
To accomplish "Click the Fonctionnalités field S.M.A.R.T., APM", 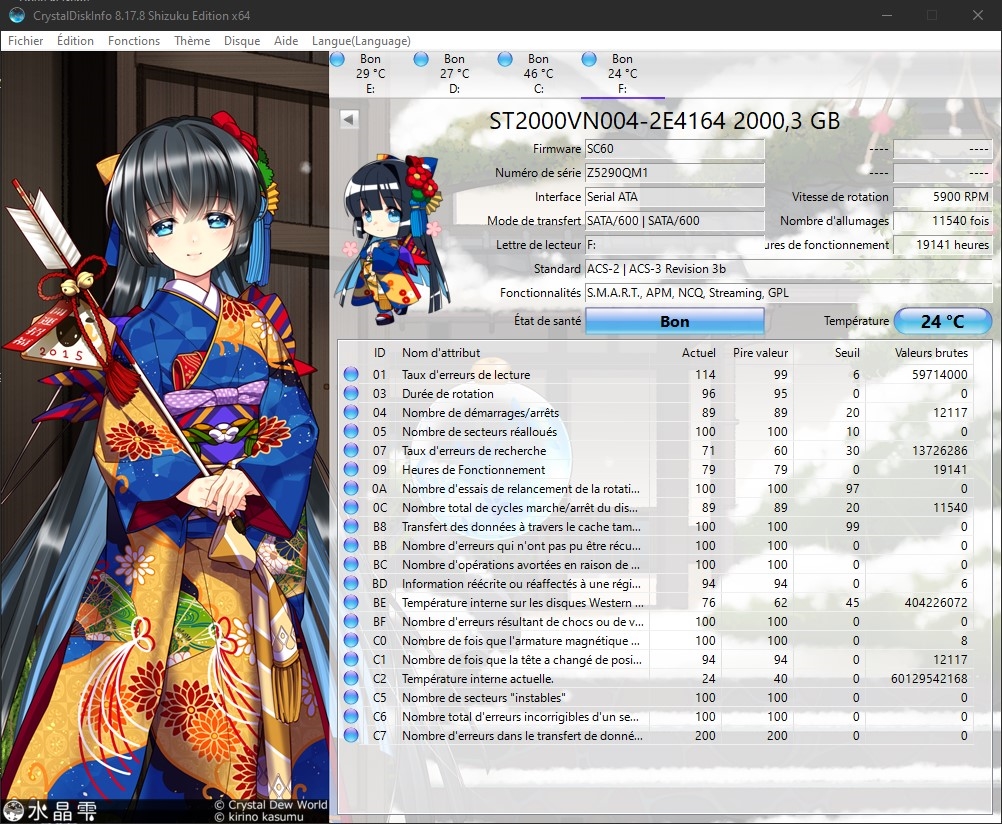I will pyautogui.click(x=789, y=293).
